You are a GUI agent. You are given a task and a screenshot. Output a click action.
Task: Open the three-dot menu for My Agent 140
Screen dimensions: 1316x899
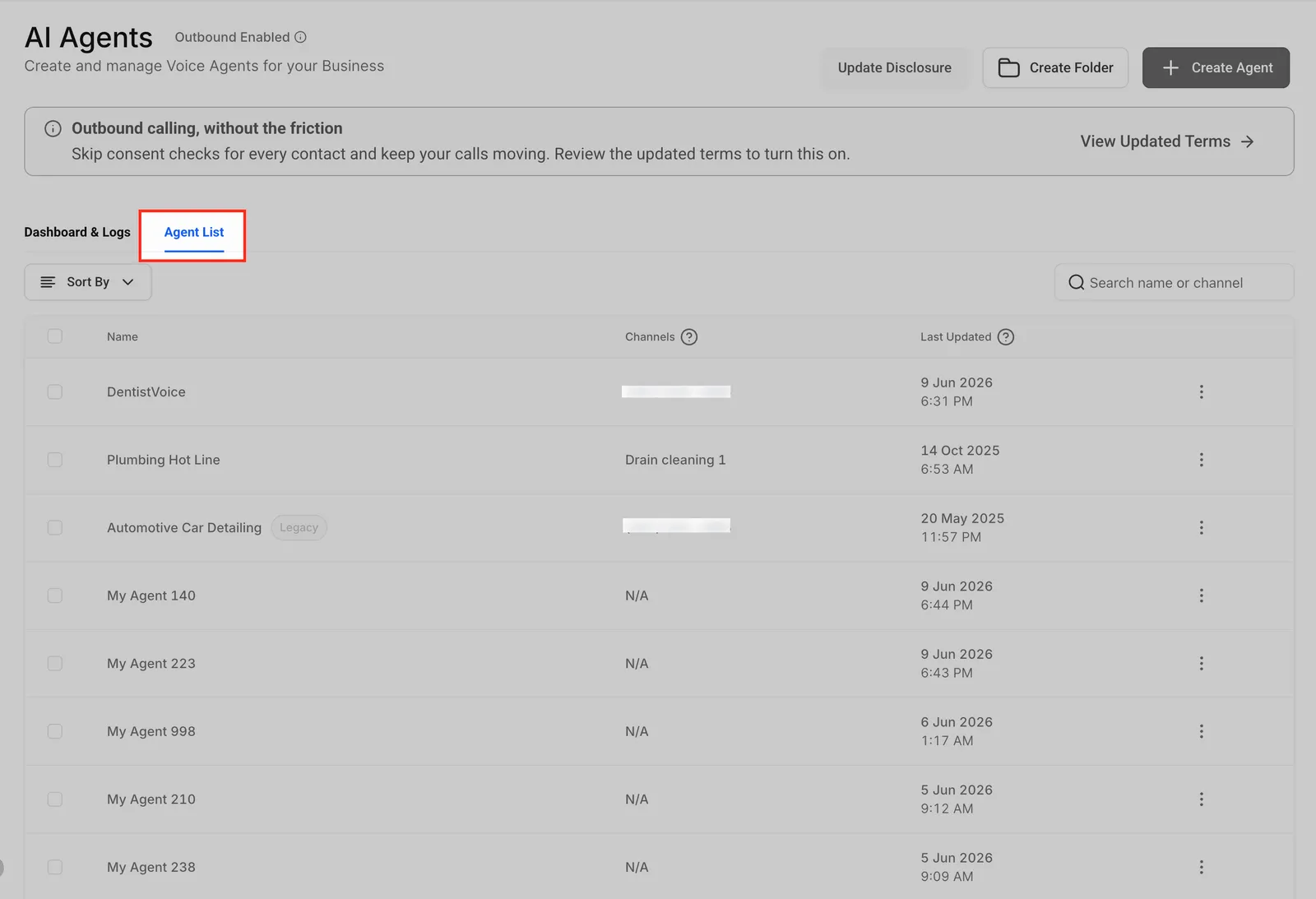pyautogui.click(x=1202, y=595)
